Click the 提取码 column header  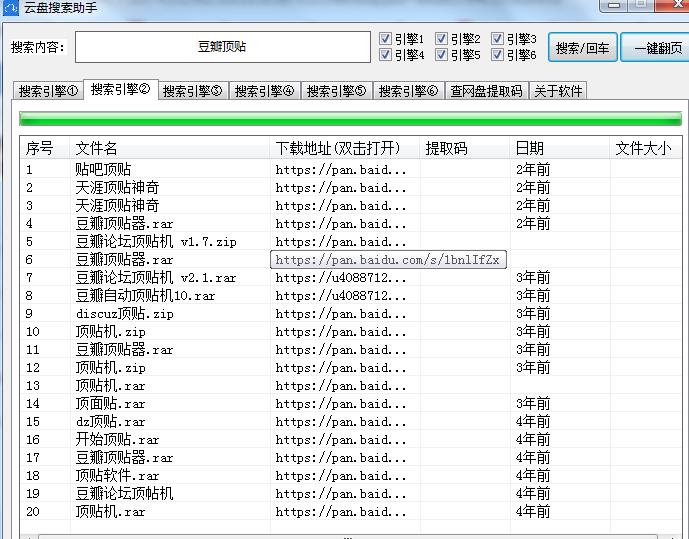pyautogui.click(x=465, y=148)
